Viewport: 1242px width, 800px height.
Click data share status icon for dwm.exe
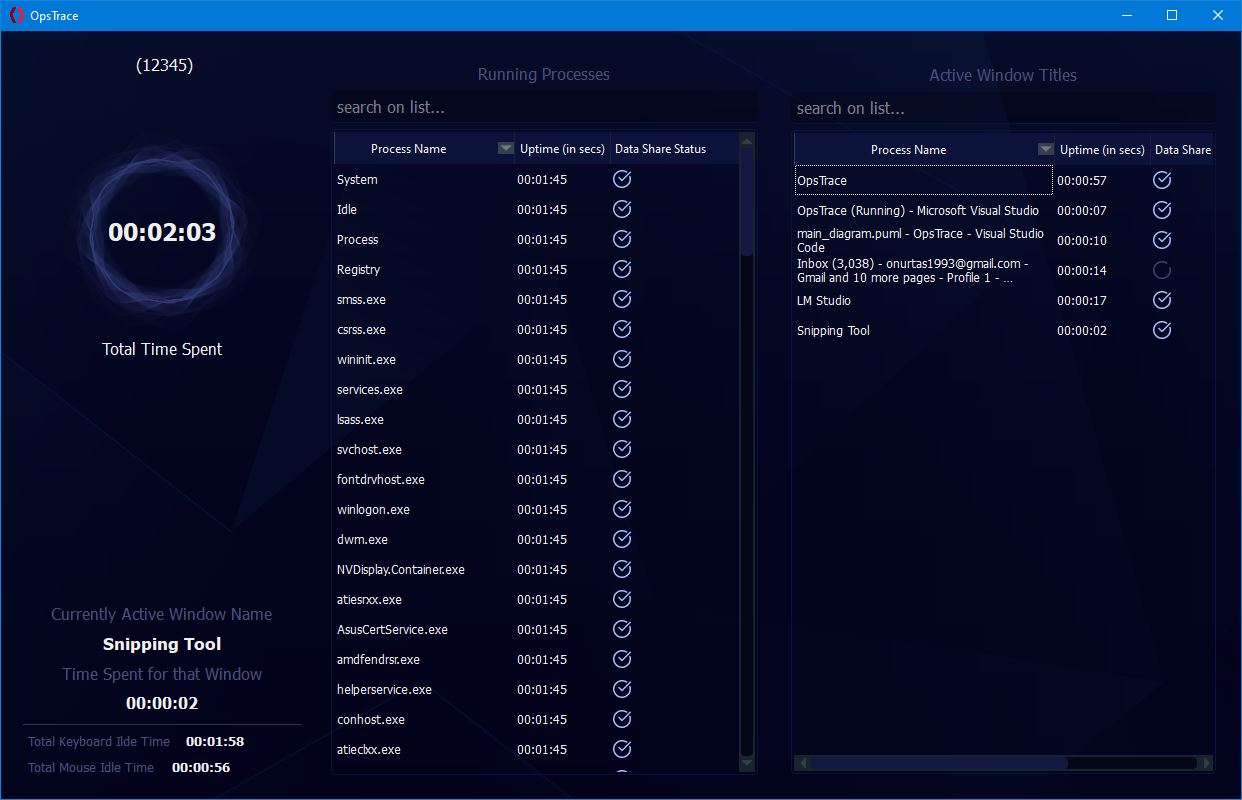[622, 539]
